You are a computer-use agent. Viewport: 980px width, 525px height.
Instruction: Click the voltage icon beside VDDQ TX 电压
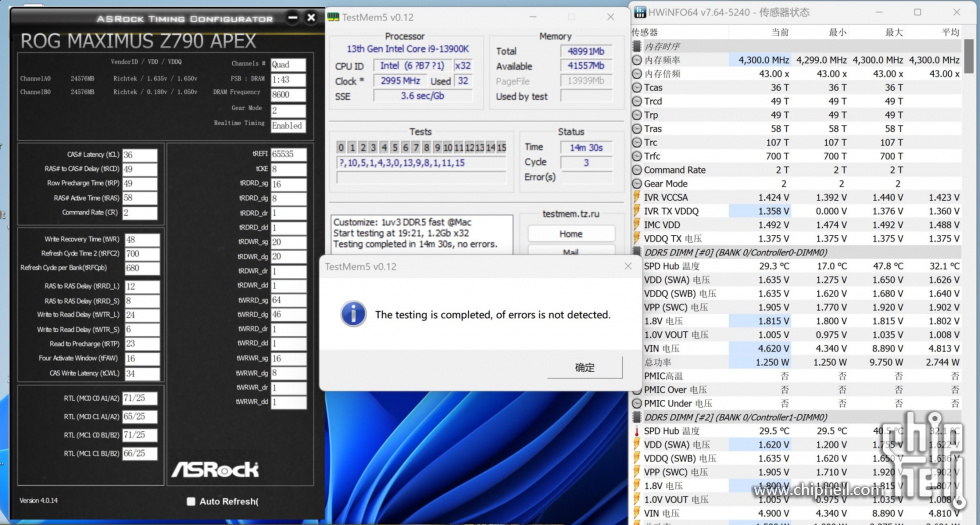tap(637, 239)
